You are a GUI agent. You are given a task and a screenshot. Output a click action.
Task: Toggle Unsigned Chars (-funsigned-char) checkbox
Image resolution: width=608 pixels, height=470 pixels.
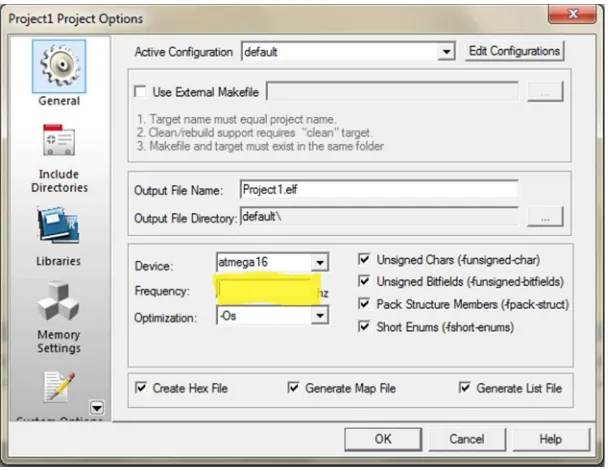pyautogui.click(x=364, y=259)
